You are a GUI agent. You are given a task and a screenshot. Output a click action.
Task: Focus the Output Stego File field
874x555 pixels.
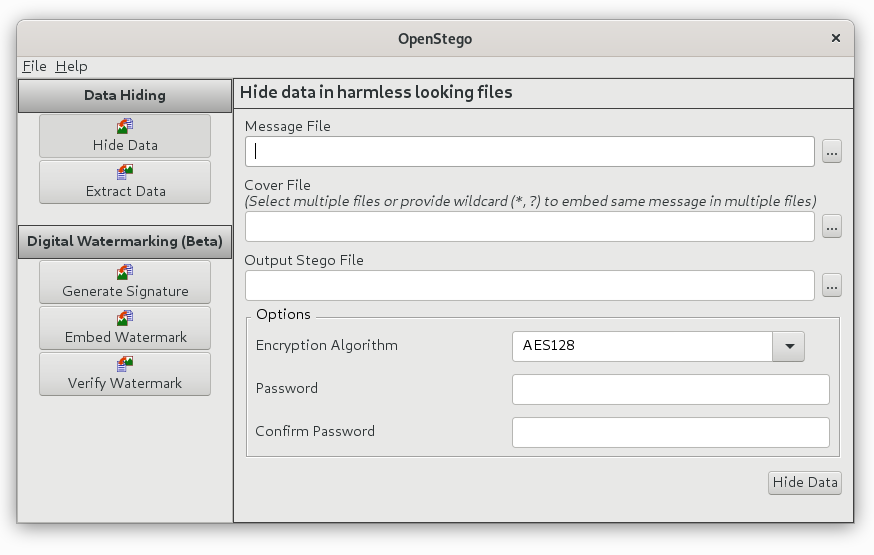tap(530, 286)
